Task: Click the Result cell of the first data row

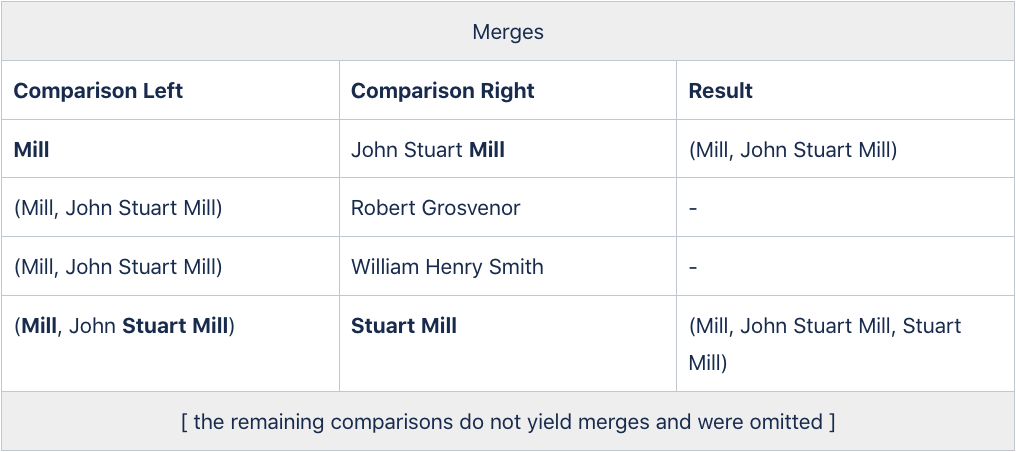Action: pyautogui.click(x=793, y=150)
